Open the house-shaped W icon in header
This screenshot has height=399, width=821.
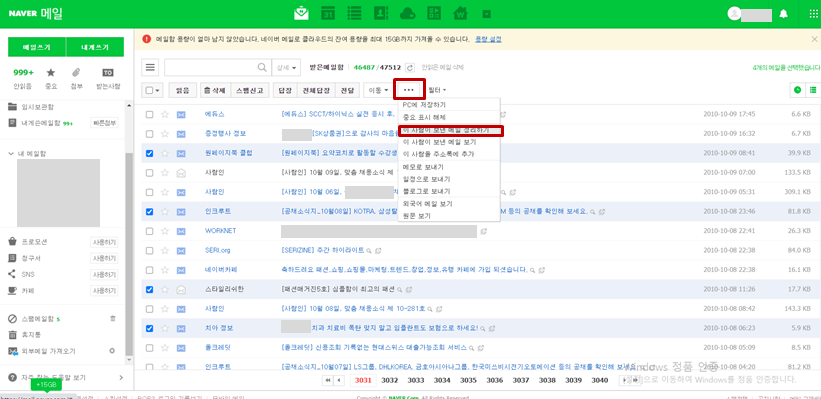(461, 14)
